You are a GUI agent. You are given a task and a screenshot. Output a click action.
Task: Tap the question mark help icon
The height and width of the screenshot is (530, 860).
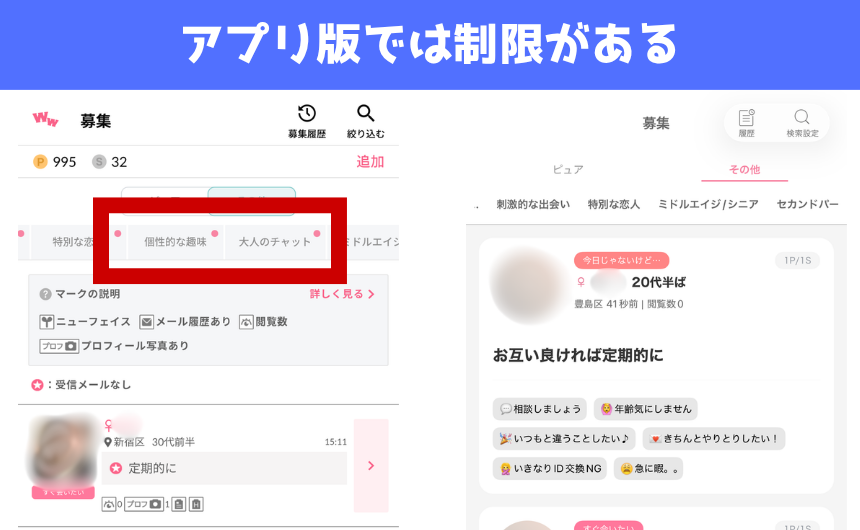coord(46,295)
